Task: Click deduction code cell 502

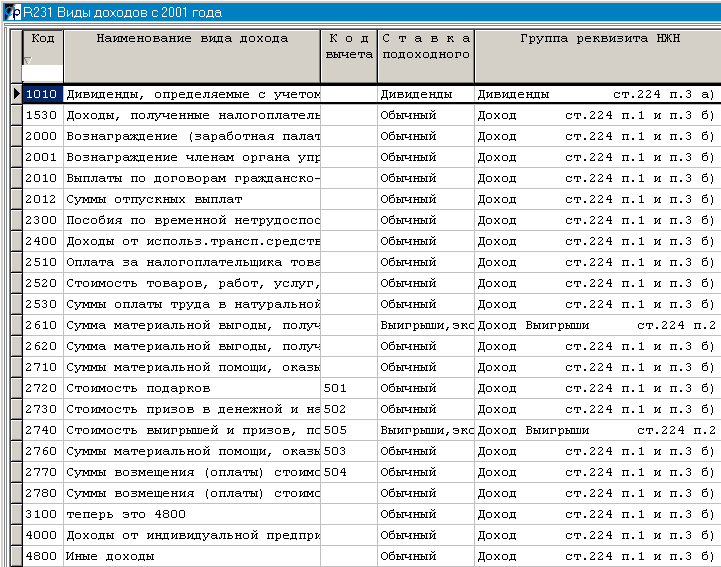Action: (x=349, y=409)
